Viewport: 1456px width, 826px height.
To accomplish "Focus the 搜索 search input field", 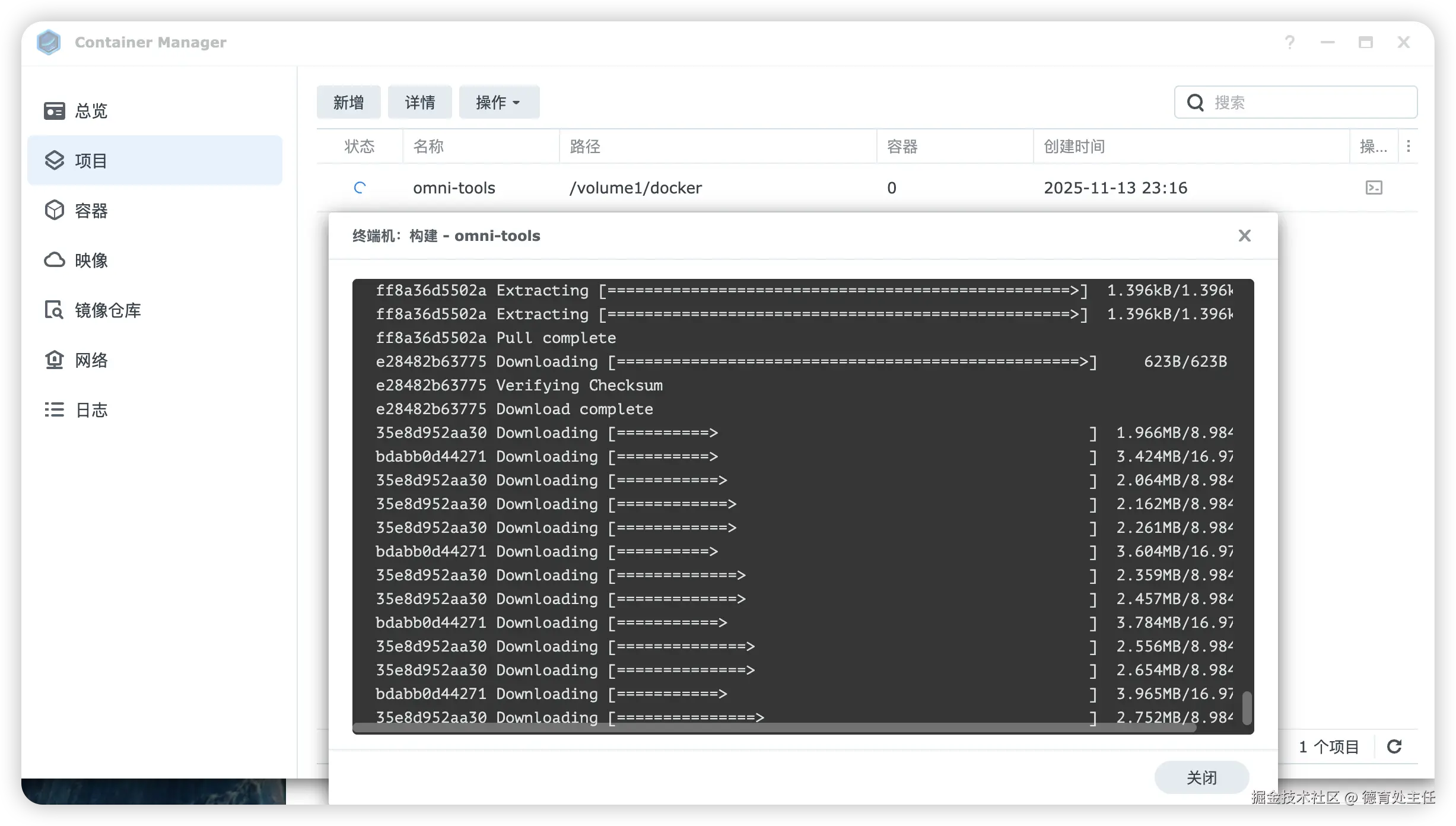I will (x=1305, y=103).
